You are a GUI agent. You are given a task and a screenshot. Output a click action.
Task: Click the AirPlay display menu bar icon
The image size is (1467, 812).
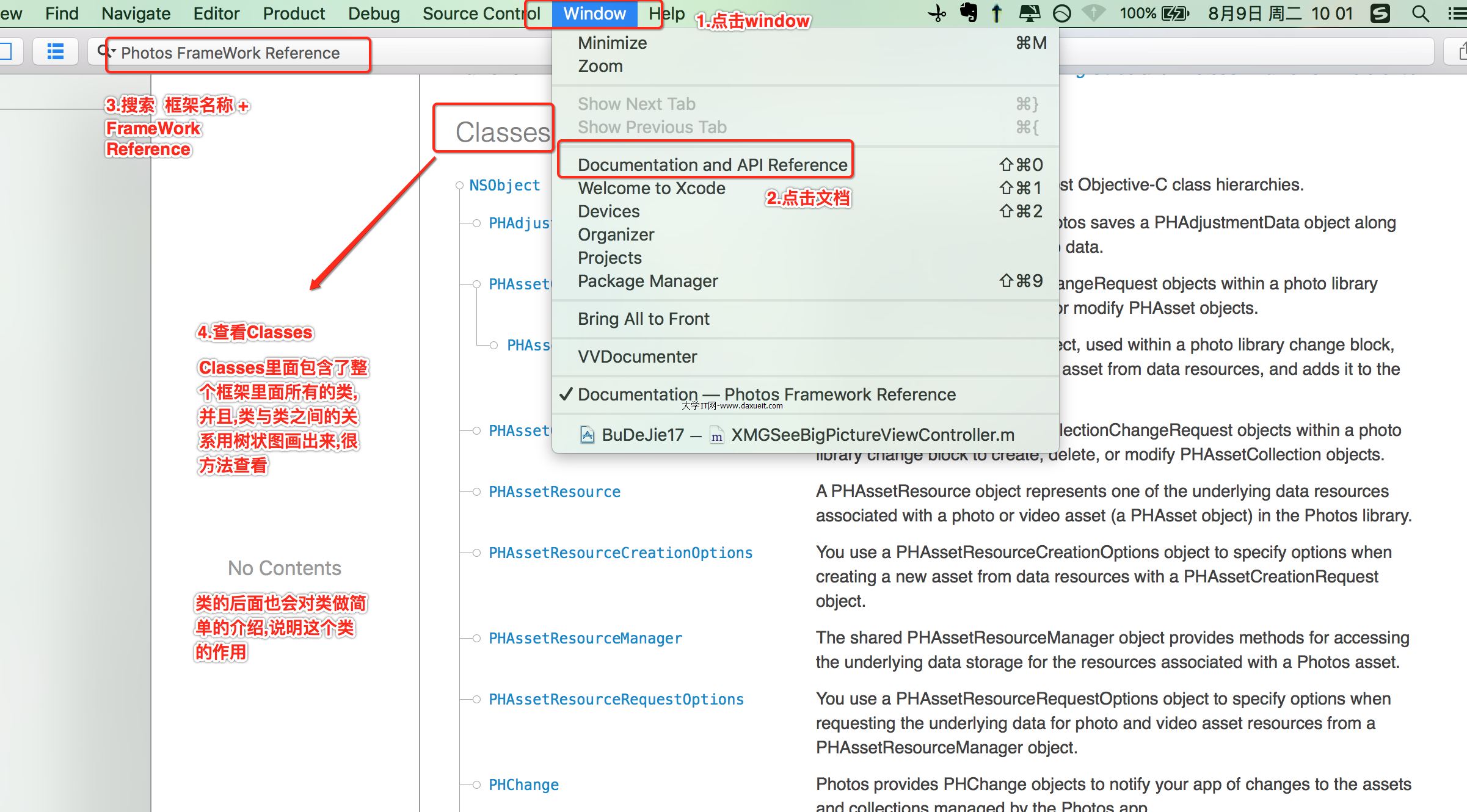coord(1030,13)
